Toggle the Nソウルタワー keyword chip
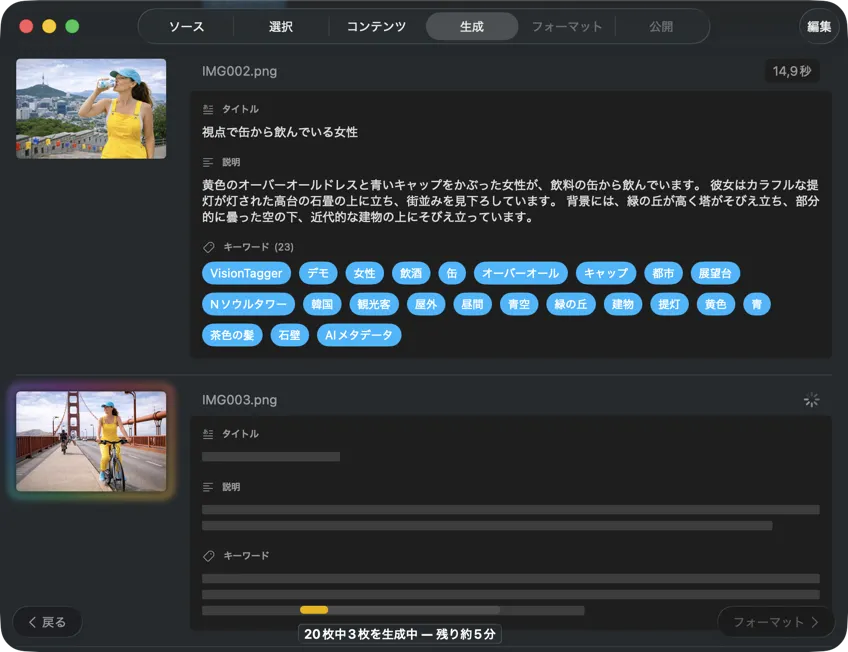The width and height of the screenshot is (848, 652). 248,304
